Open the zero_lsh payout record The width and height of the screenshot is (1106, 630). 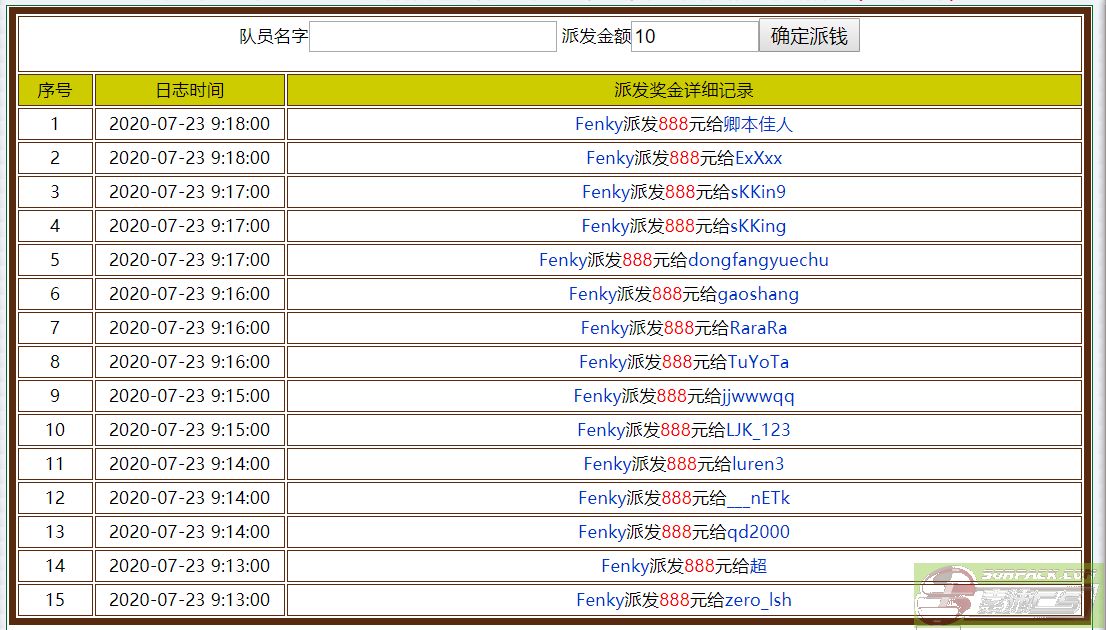(684, 600)
